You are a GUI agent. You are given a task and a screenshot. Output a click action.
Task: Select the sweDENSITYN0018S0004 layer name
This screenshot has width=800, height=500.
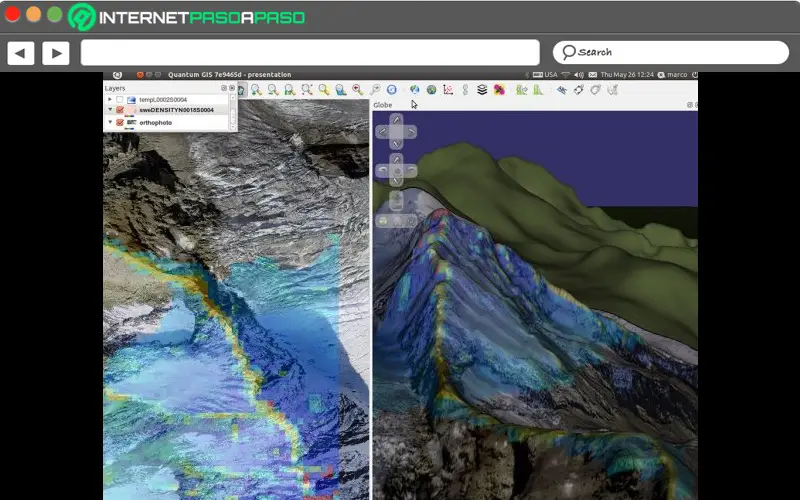click(x=176, y=110)
